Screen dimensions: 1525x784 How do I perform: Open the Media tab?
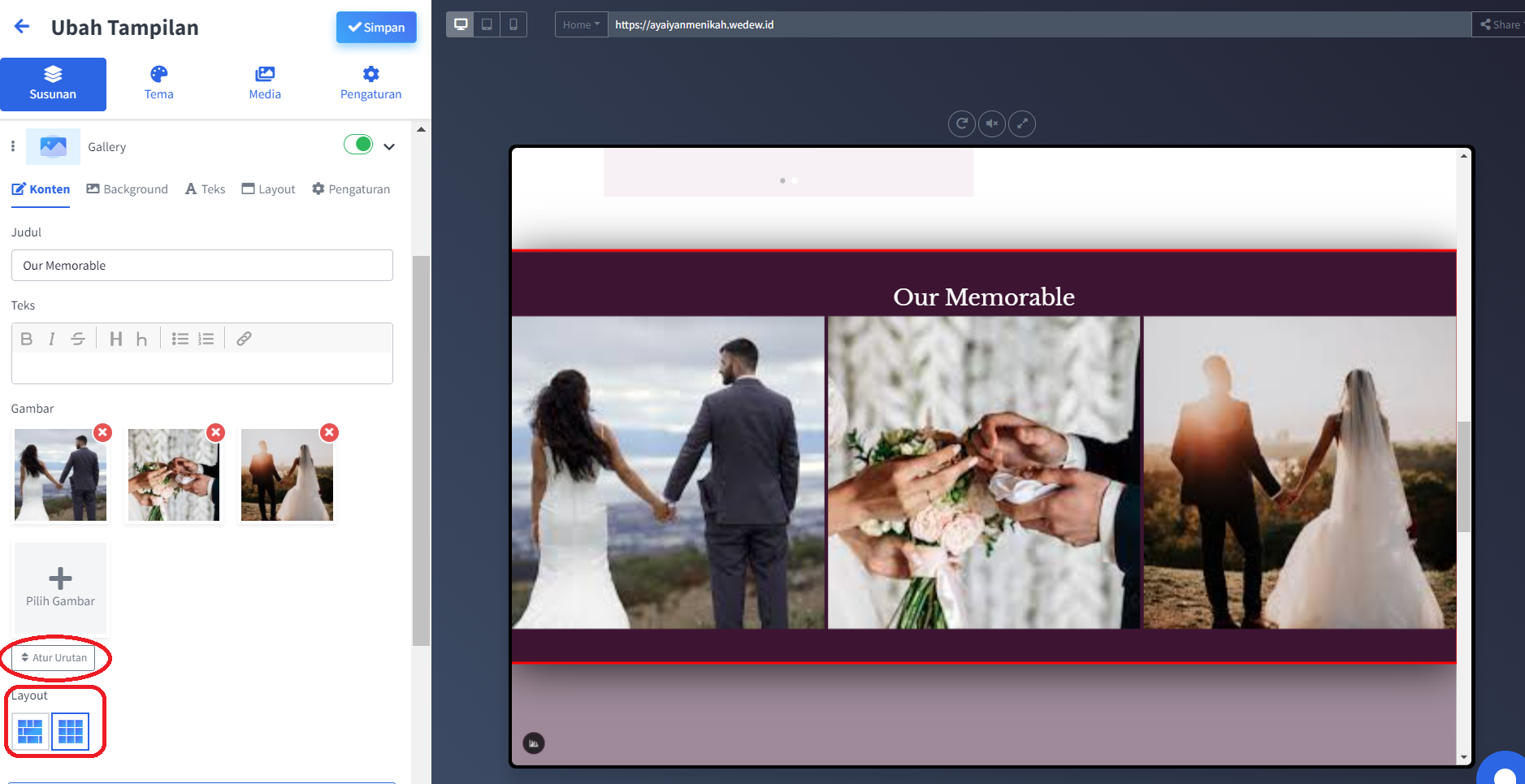265,84
